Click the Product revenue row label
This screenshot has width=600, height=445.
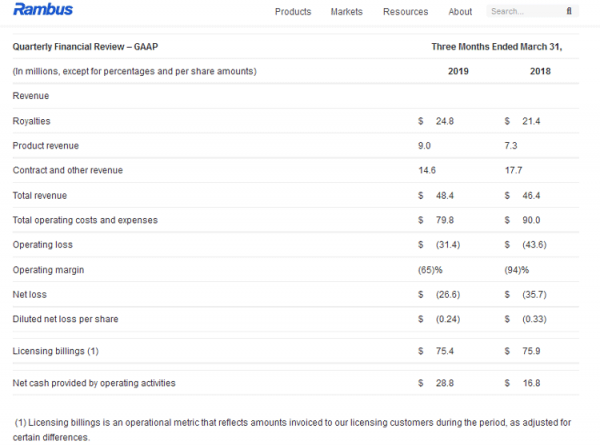[x=45, y=146]
